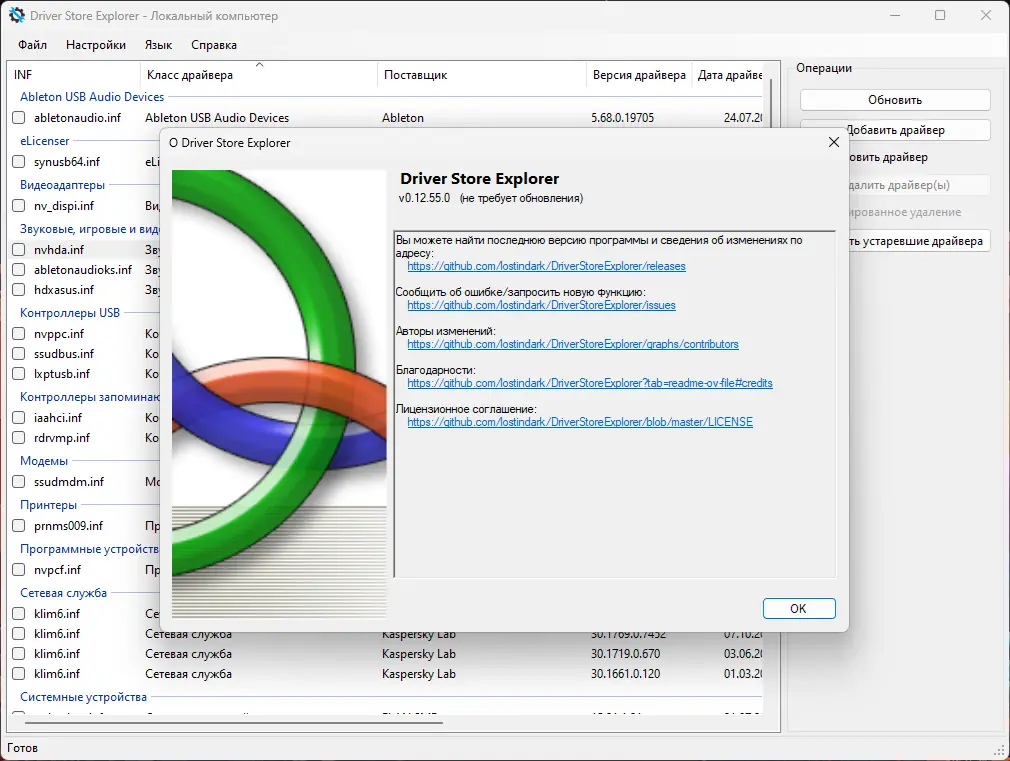The width and height of the screenshot is (1010, 761).
Task: Click the устаревшие драйвера button
Action: [x=919, y=241]
